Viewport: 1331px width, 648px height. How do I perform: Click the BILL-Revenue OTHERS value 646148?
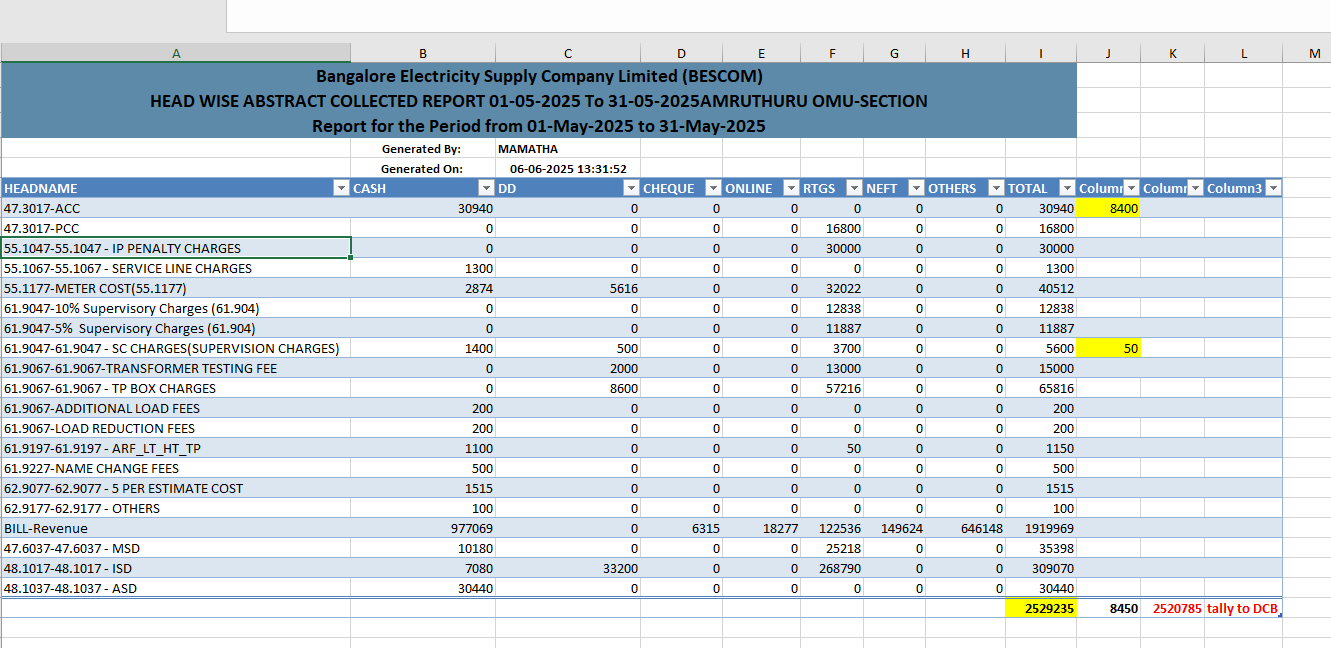[965, 528]
